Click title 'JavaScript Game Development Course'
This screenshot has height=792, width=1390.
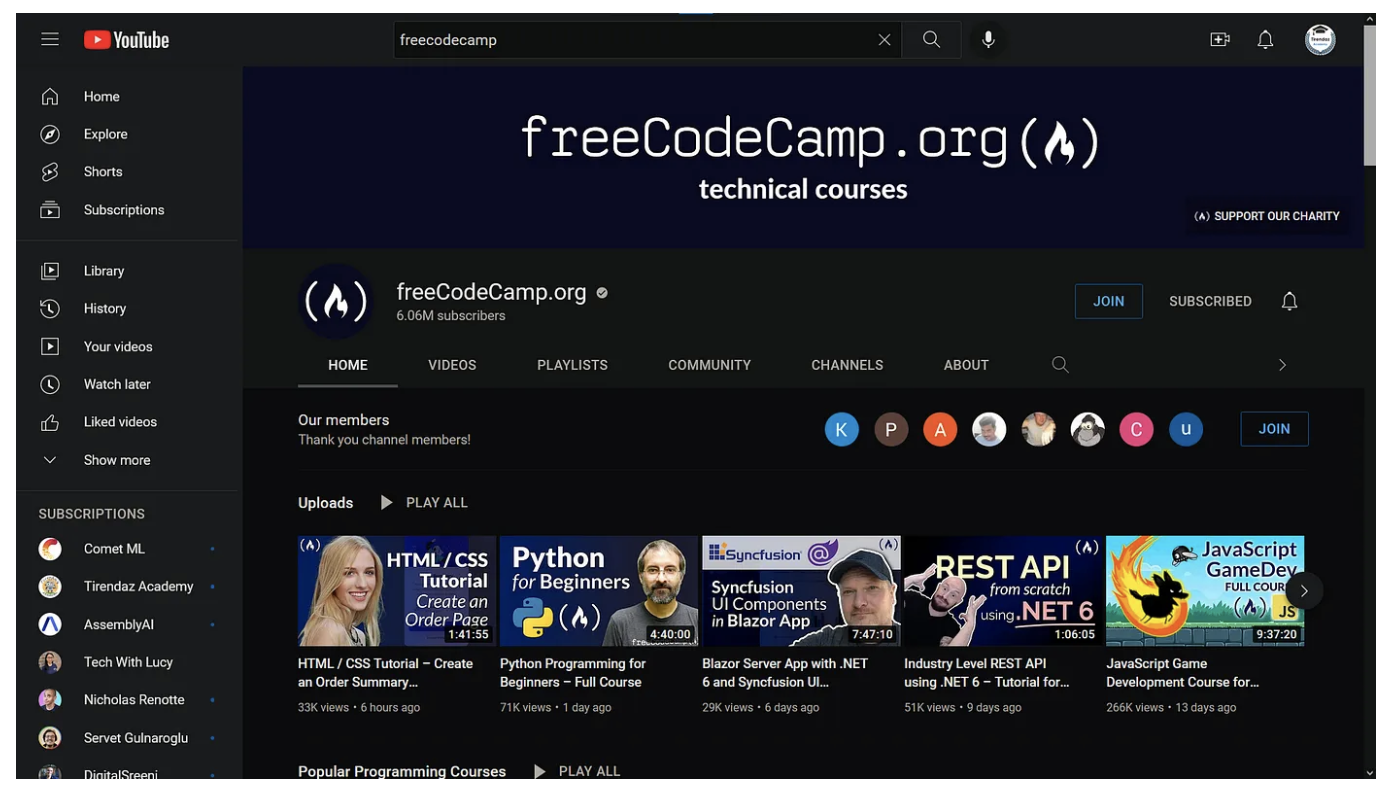[1183, 673]
